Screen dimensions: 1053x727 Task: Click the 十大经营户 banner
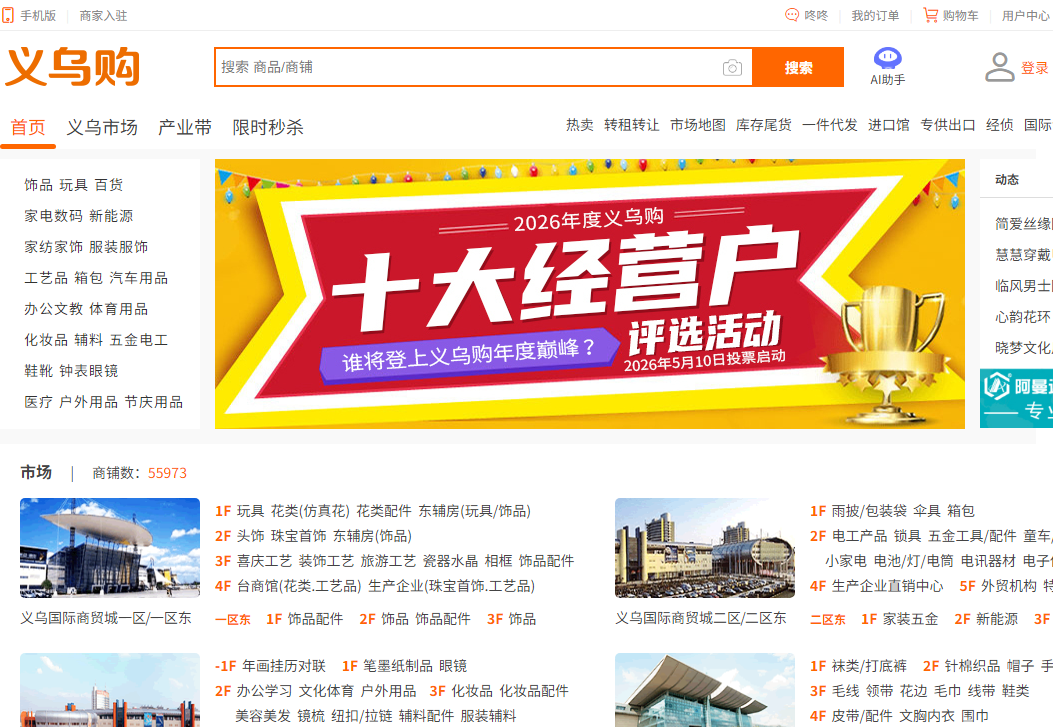click(x=590, y=294)
